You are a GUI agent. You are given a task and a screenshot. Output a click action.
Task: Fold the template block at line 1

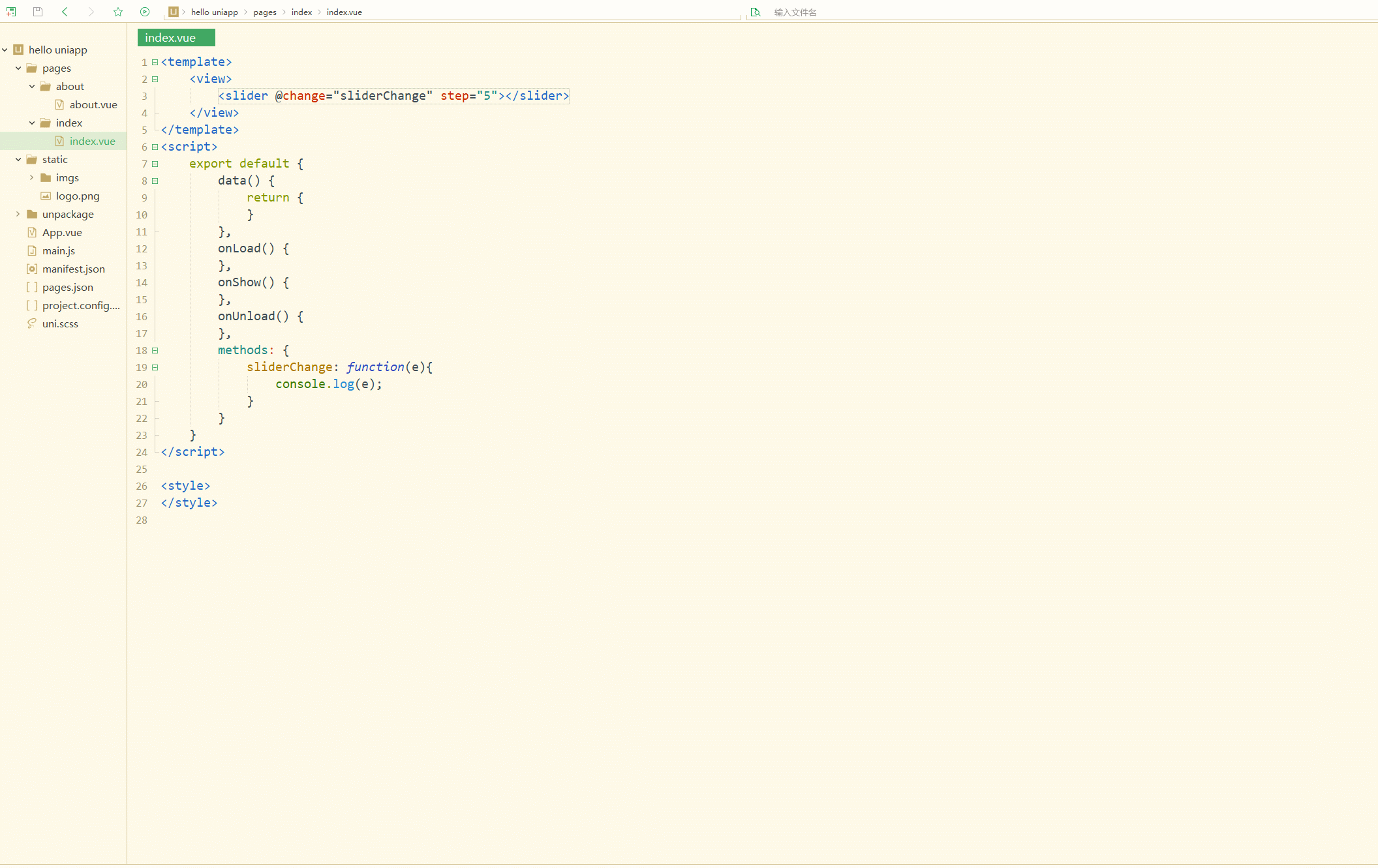(155, 62)
